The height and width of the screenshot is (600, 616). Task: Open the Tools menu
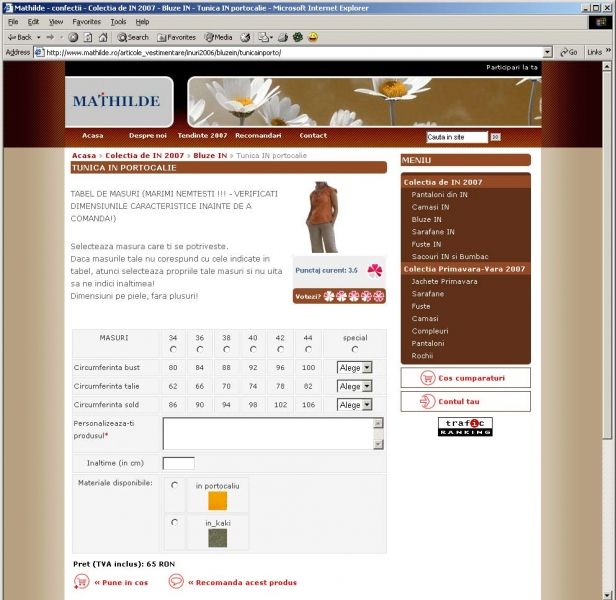click(x=118, y=21)
